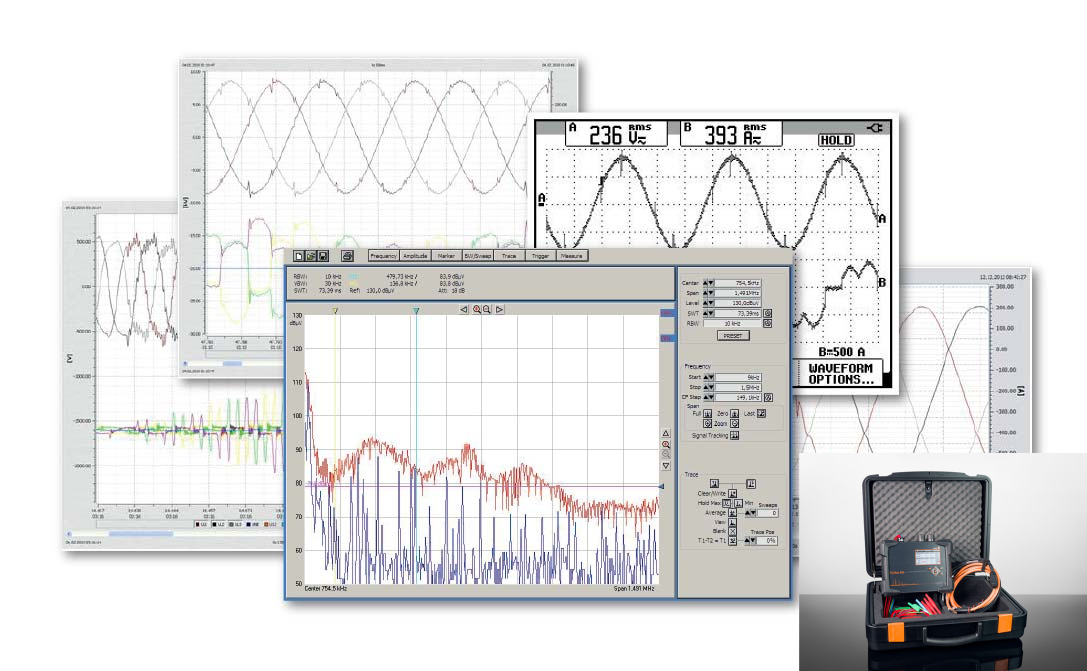The height and width of the screenshot is (671, 1087).
Task: Click the Last span icon
Action: (761, 414)
